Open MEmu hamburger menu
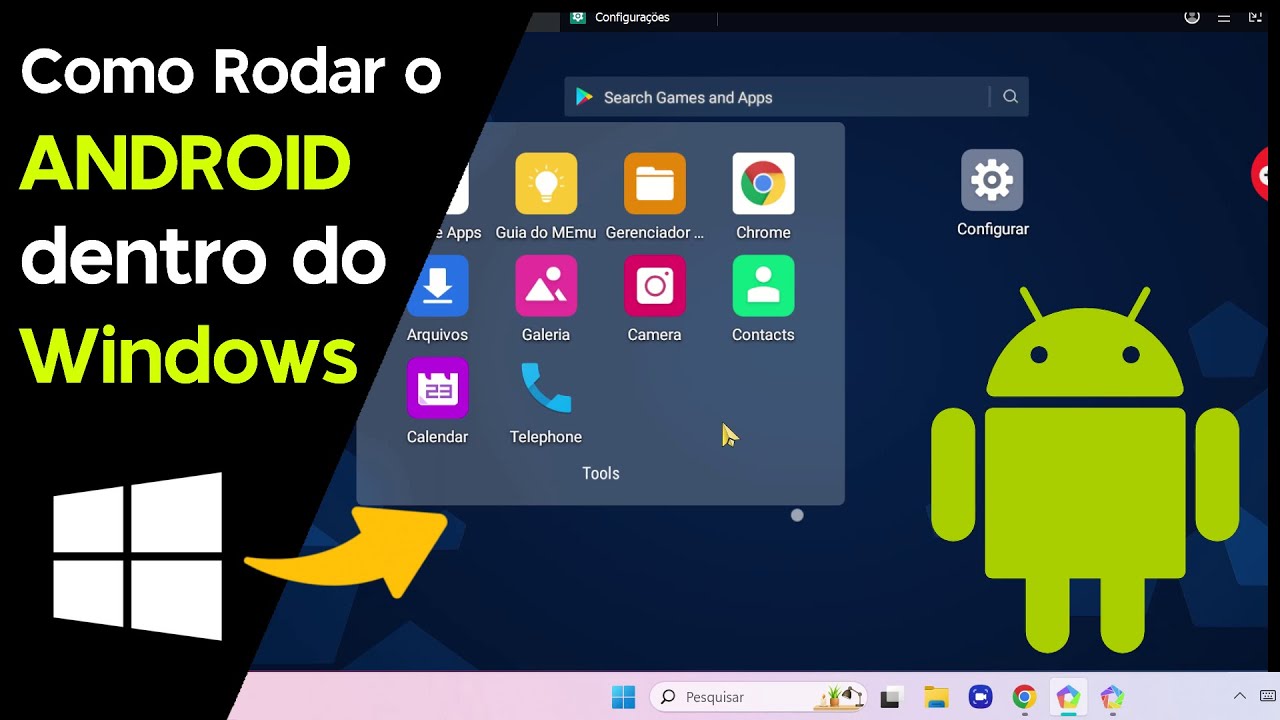Viewport: 1280px width, 720px height. (1225, 17)
